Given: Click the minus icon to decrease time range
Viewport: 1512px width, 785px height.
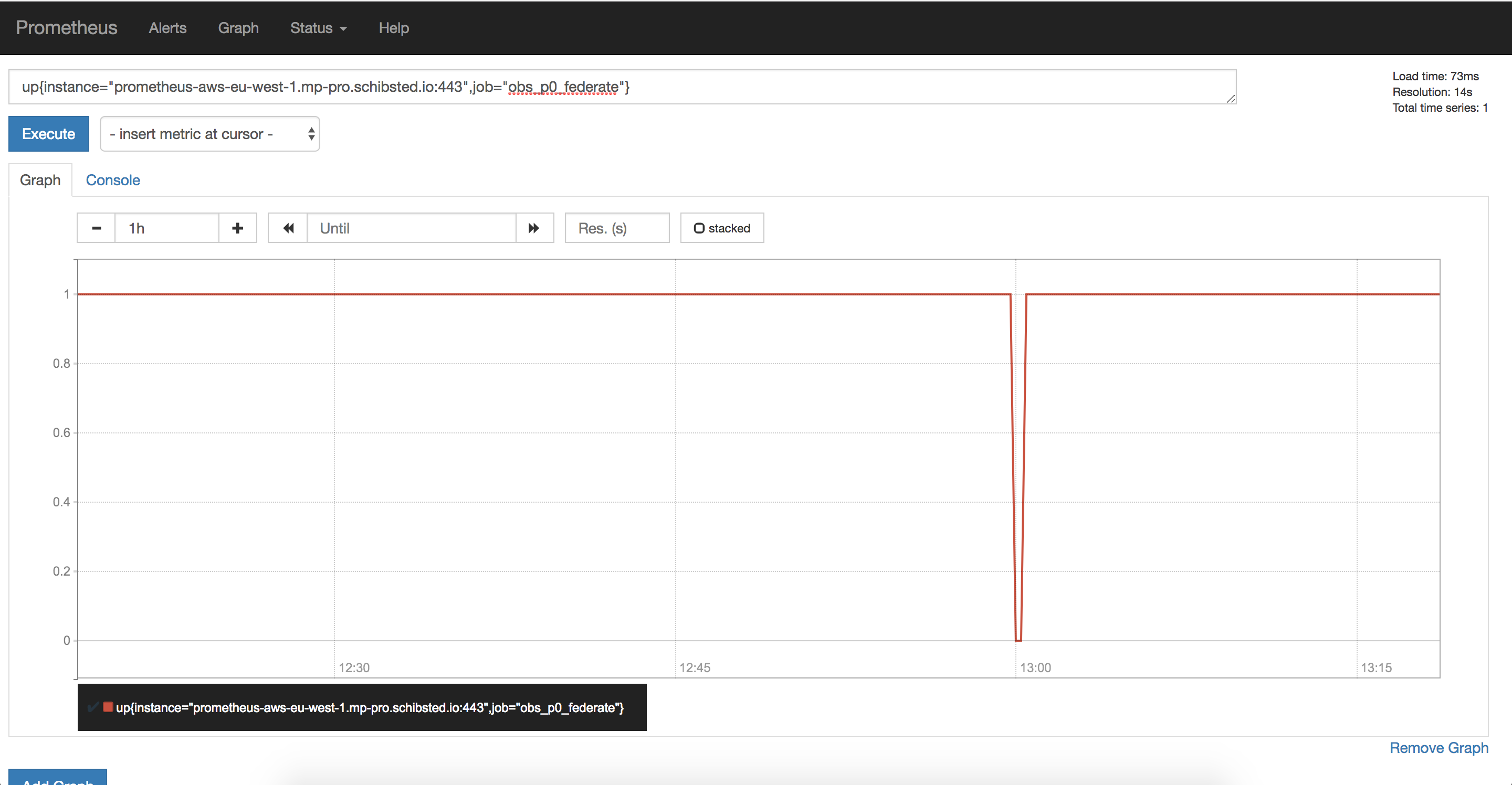Looking at the screenshot, I should [x=96, y=228].
